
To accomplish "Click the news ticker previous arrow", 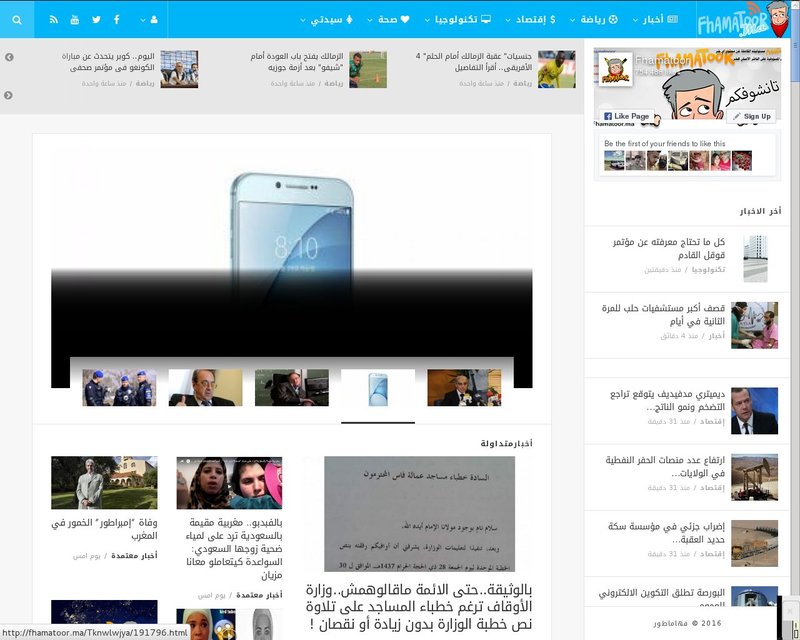I will point(9,57).
